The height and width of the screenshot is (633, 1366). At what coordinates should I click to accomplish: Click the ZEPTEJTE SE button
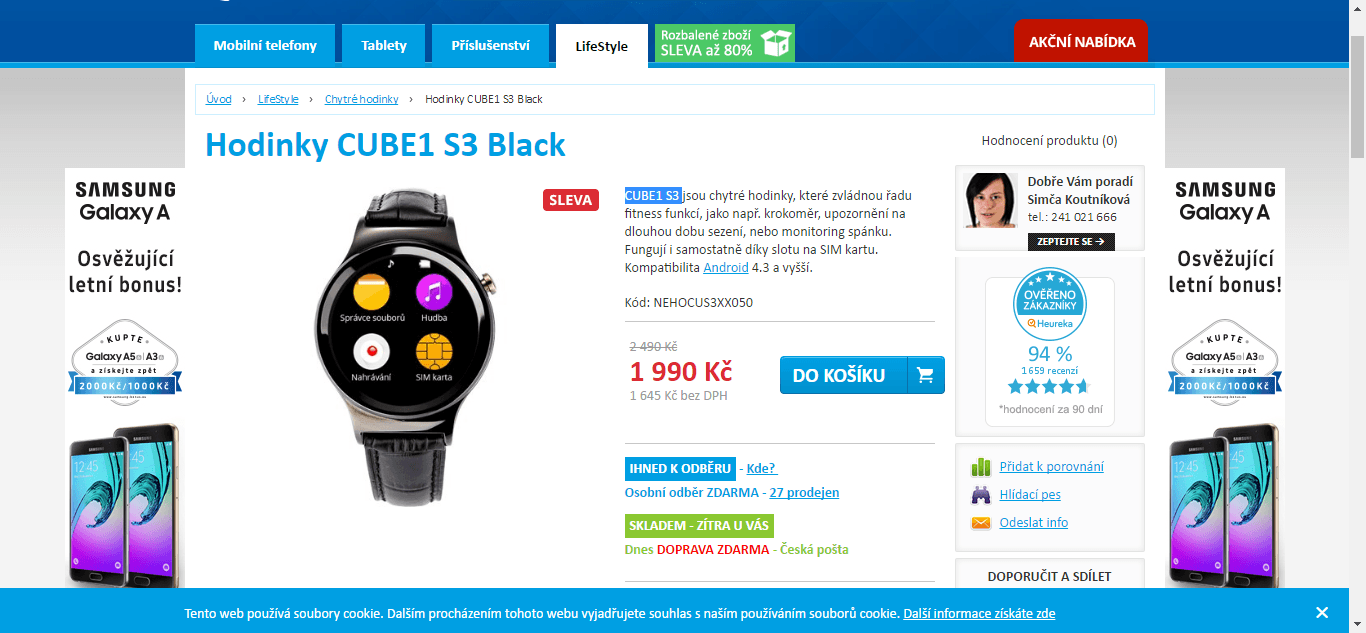point(1071,241)
